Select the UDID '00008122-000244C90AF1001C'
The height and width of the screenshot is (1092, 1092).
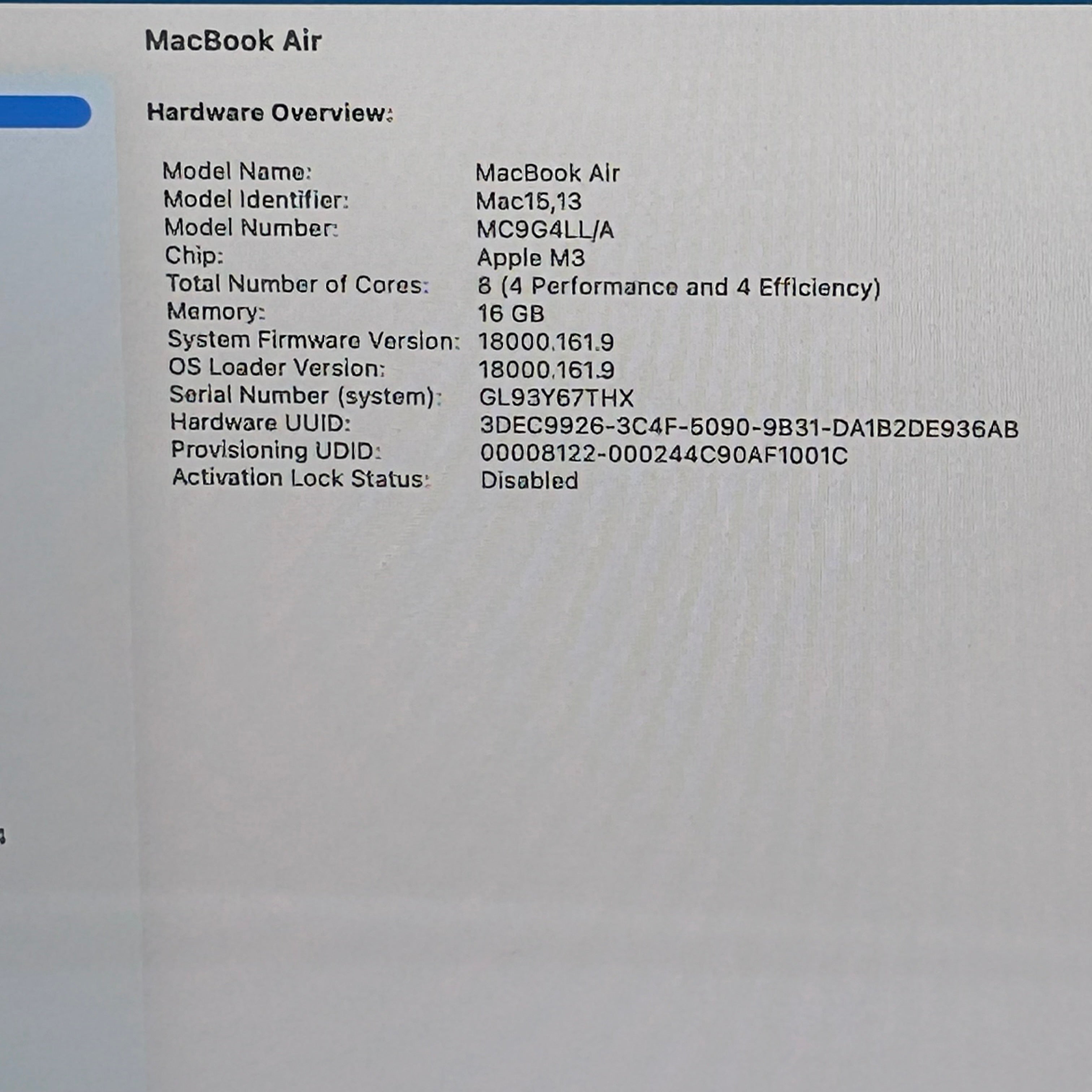(x=664, y=454)
